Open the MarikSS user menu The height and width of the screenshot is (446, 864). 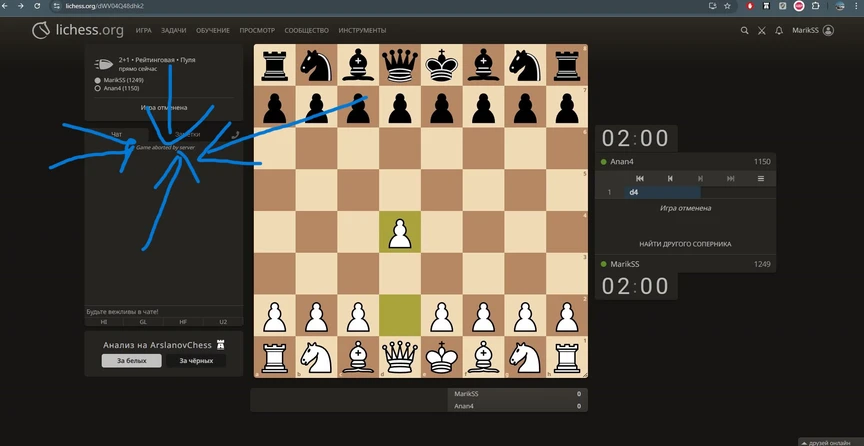pos(812,31)
